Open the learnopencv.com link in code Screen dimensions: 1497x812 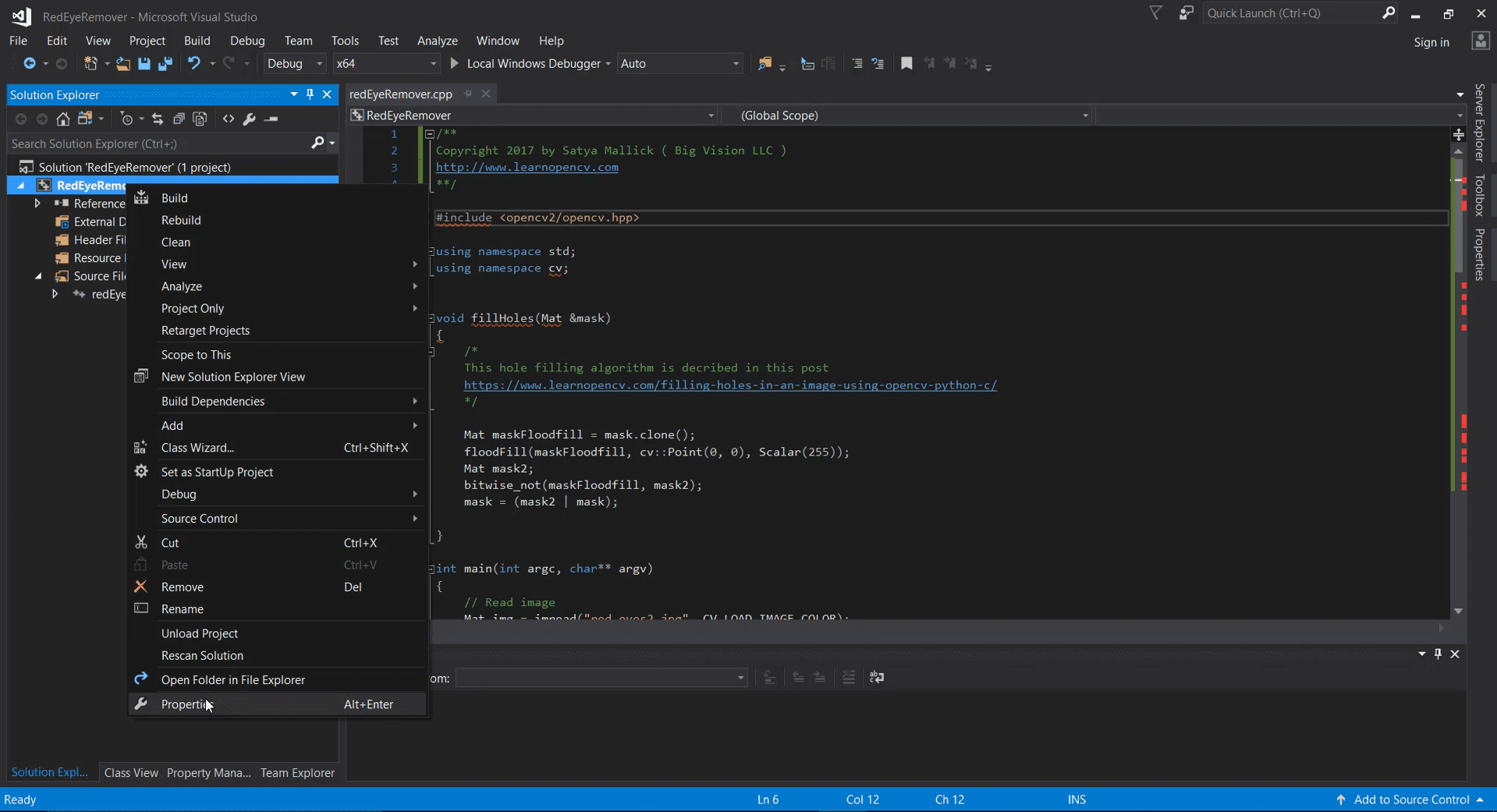click(x=527, y=167)
